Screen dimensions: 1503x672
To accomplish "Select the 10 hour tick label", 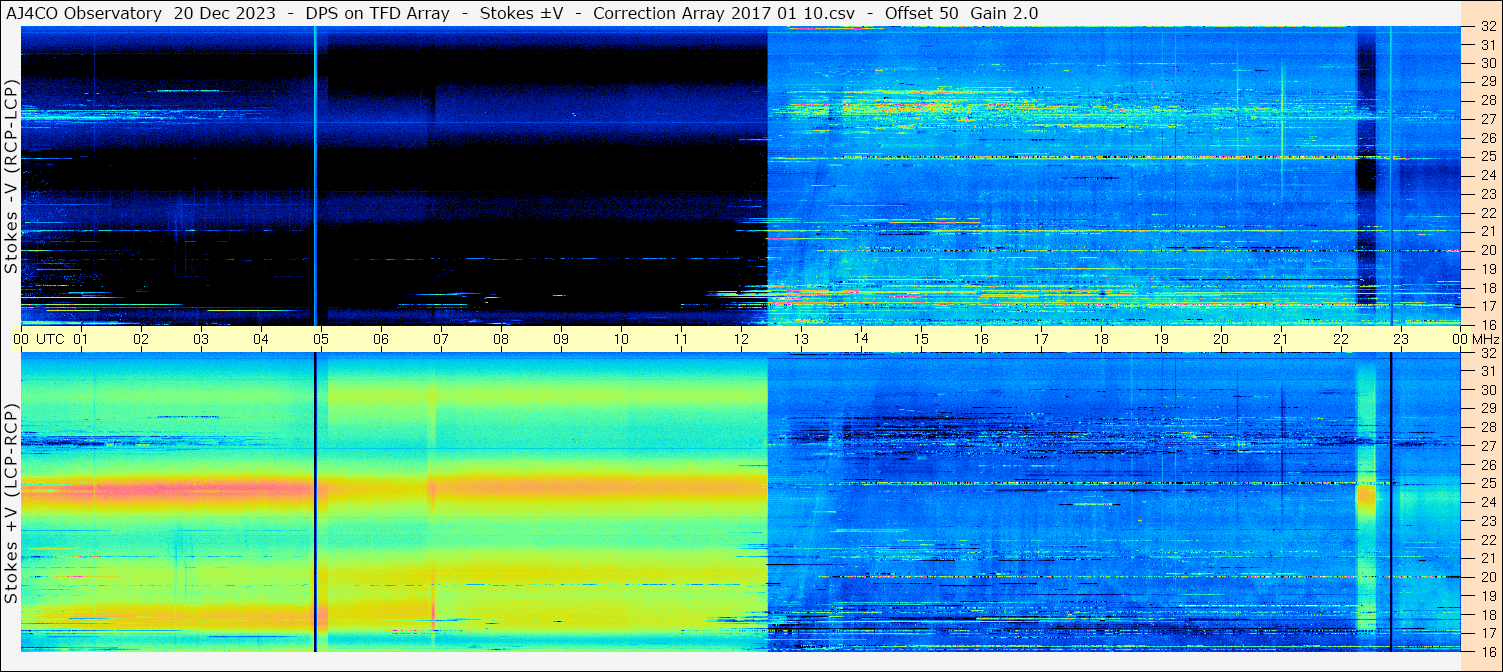I will [621, 339].
